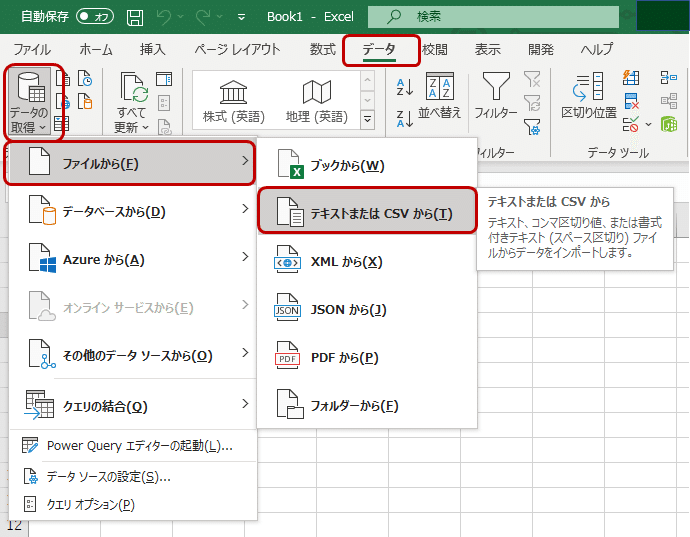The width and height of the screenshot is (690, 537).
Task: Select the 地理 (英語) data type
Action: [317, 102]
